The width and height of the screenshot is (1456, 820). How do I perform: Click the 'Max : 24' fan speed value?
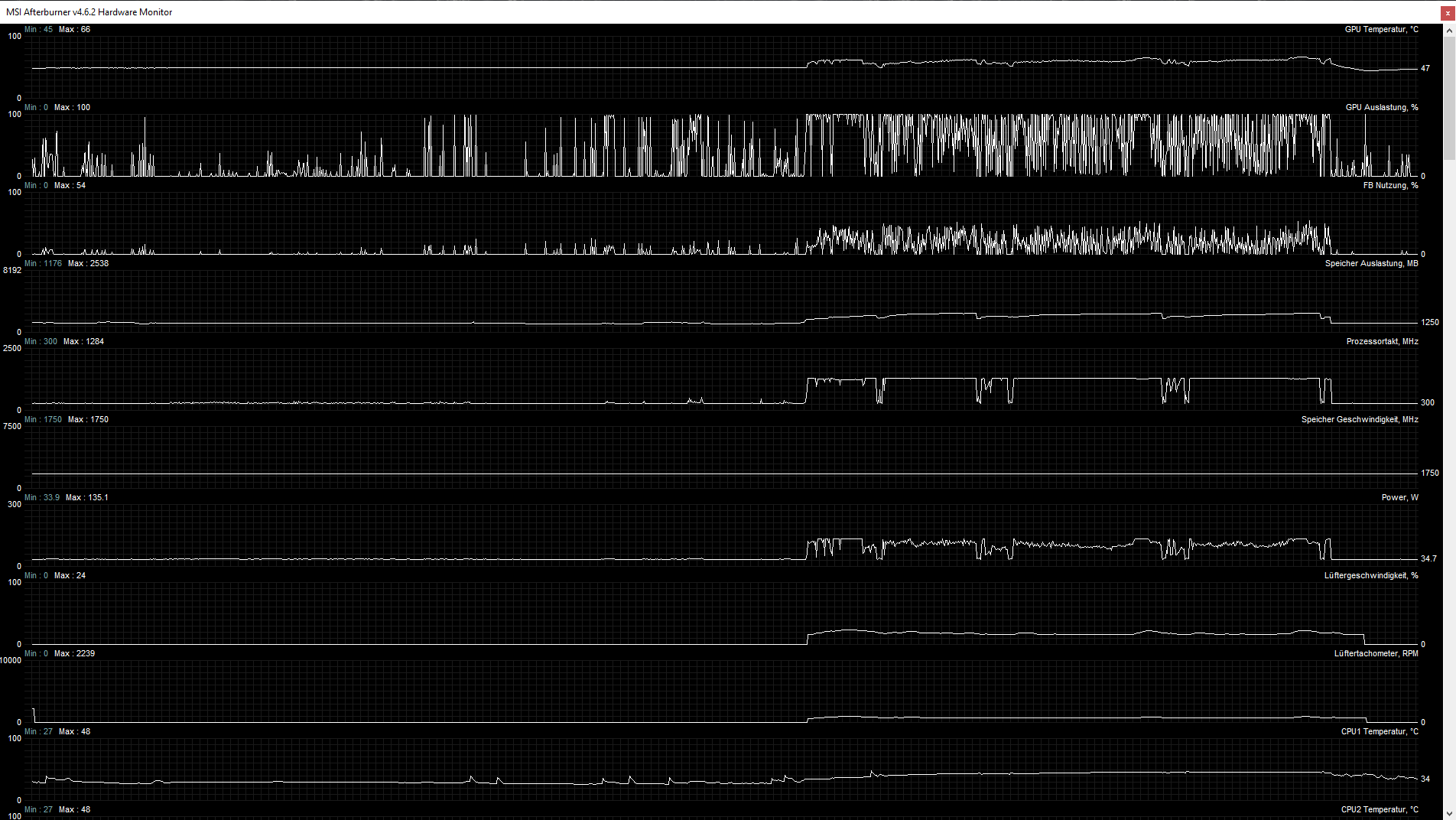70,576
